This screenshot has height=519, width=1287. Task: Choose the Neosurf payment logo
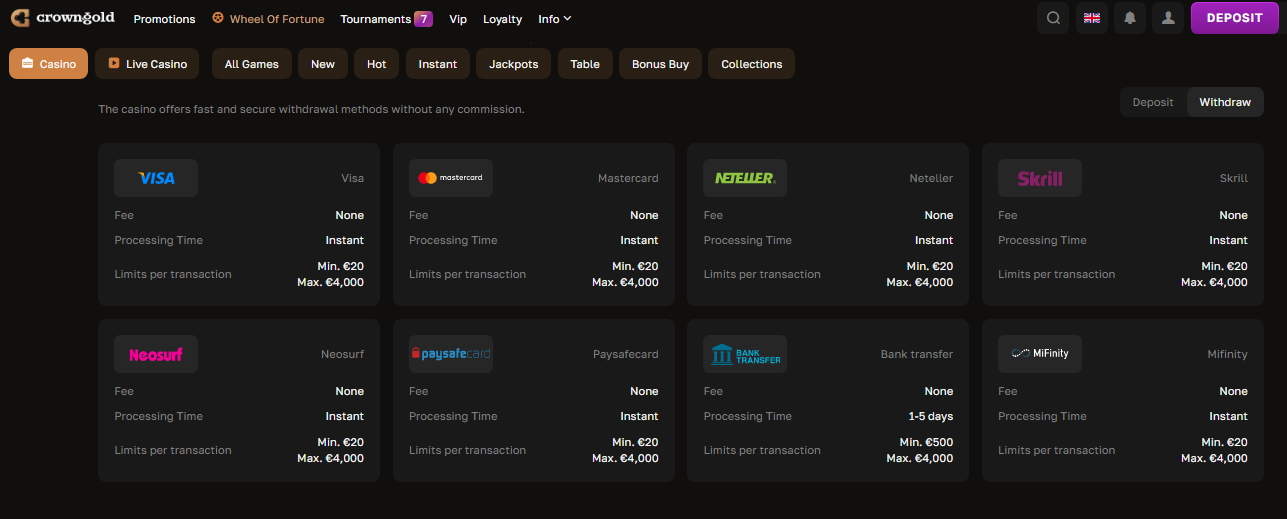pyautogui.click(x=156, y=354)
